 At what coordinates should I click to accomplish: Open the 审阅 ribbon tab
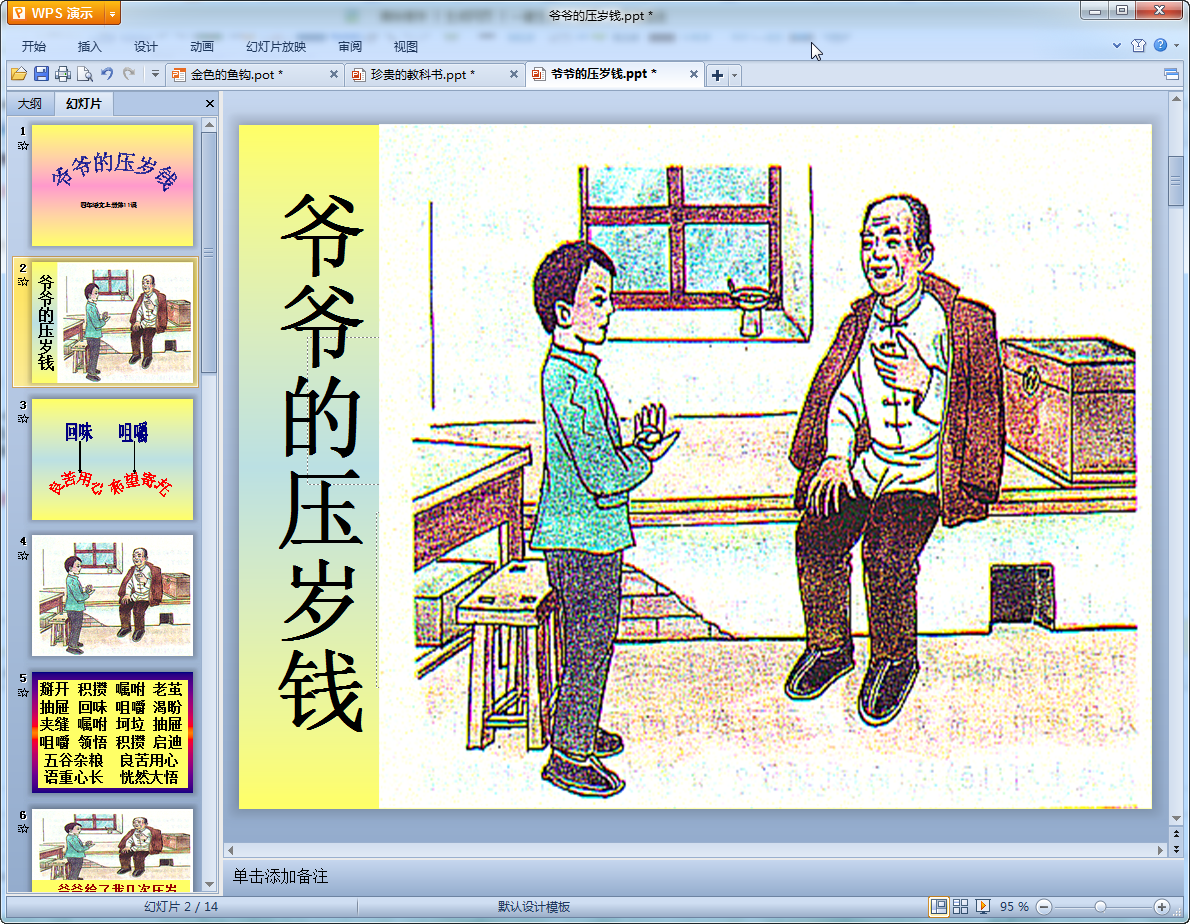tap(349, 46)
